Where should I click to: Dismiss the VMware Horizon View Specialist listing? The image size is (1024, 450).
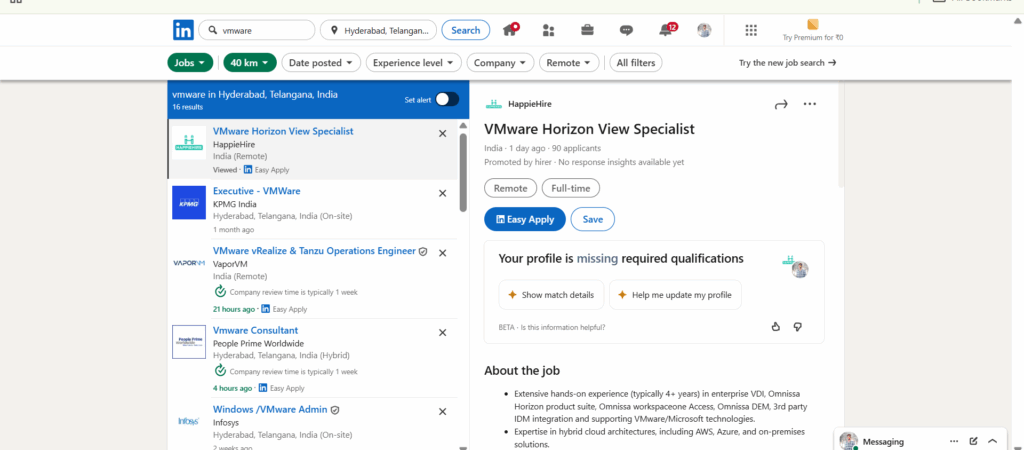(x=442, y=133)
